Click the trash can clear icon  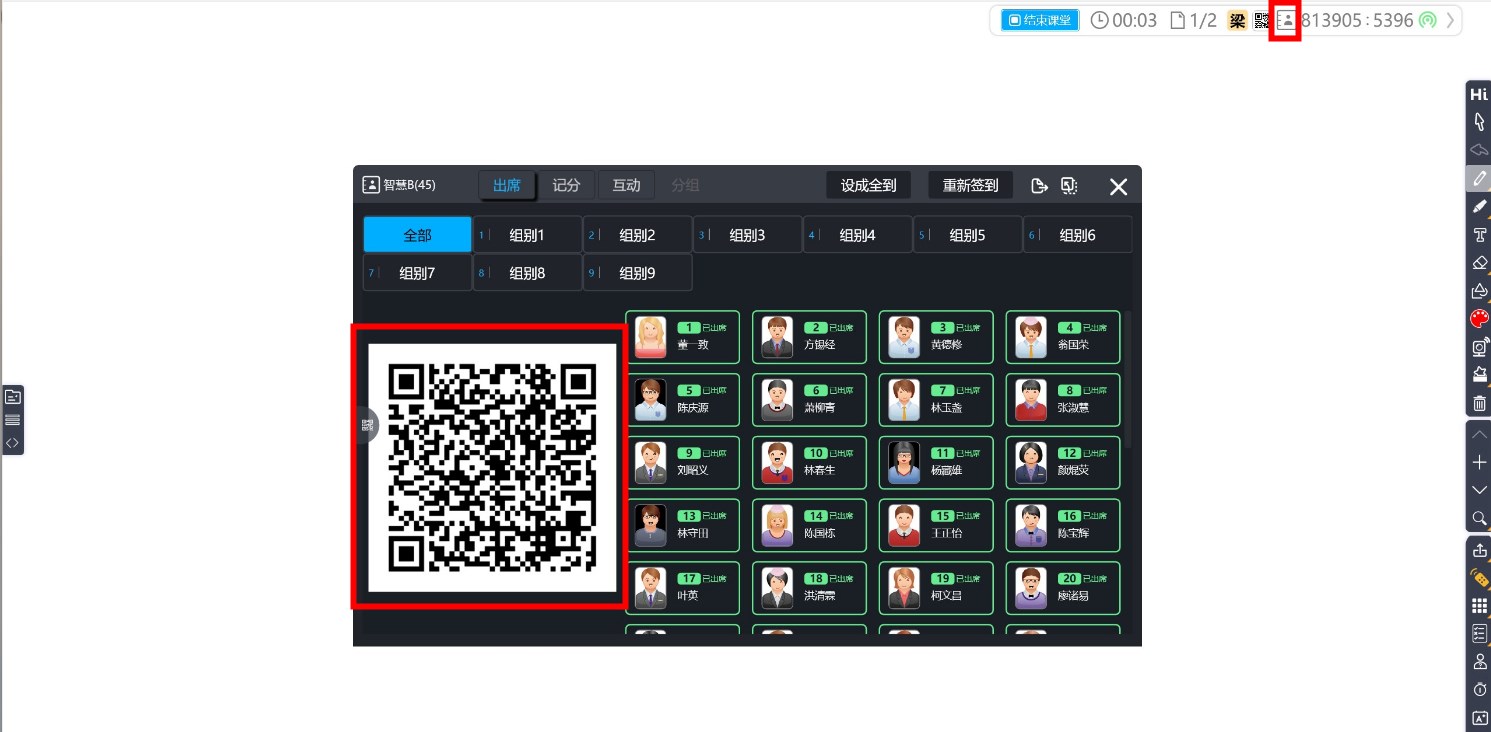(1479, 403)
